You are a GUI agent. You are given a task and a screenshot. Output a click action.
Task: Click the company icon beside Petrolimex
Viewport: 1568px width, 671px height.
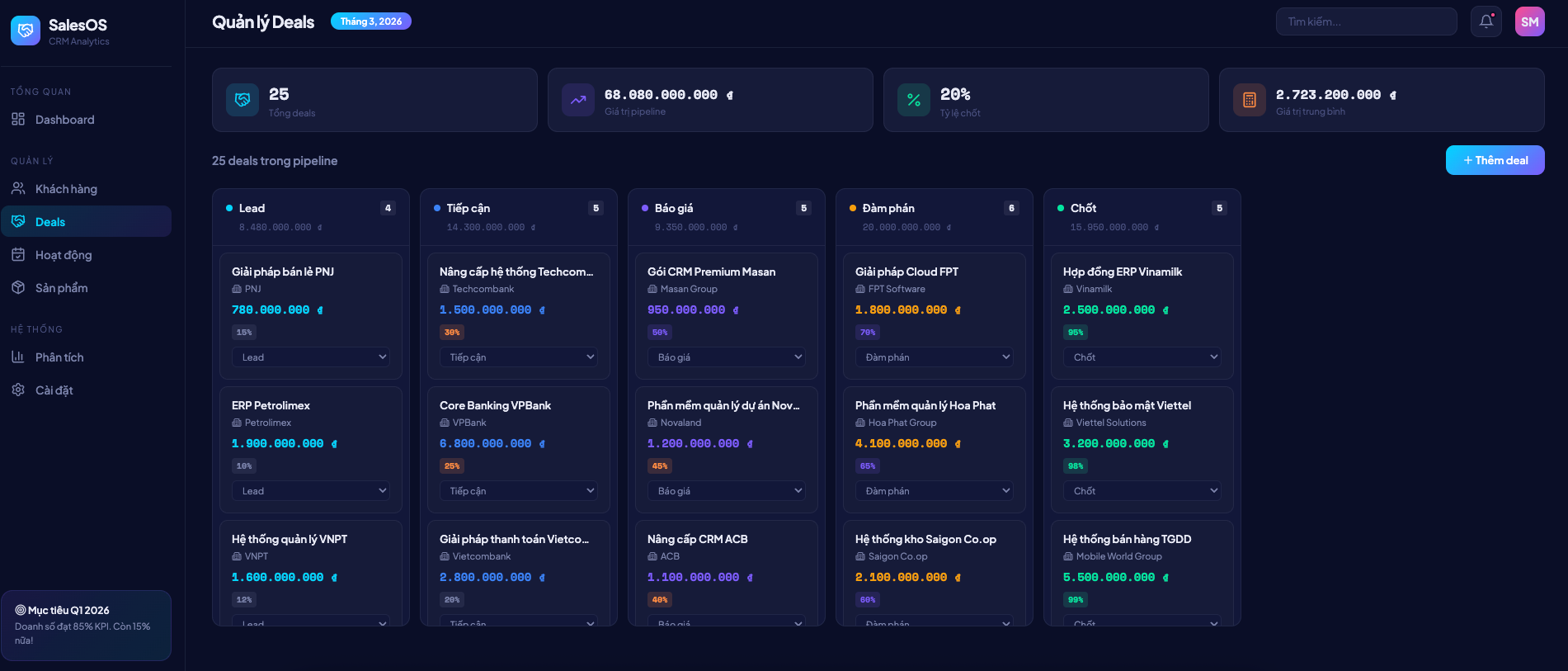[x=237, y=423]
